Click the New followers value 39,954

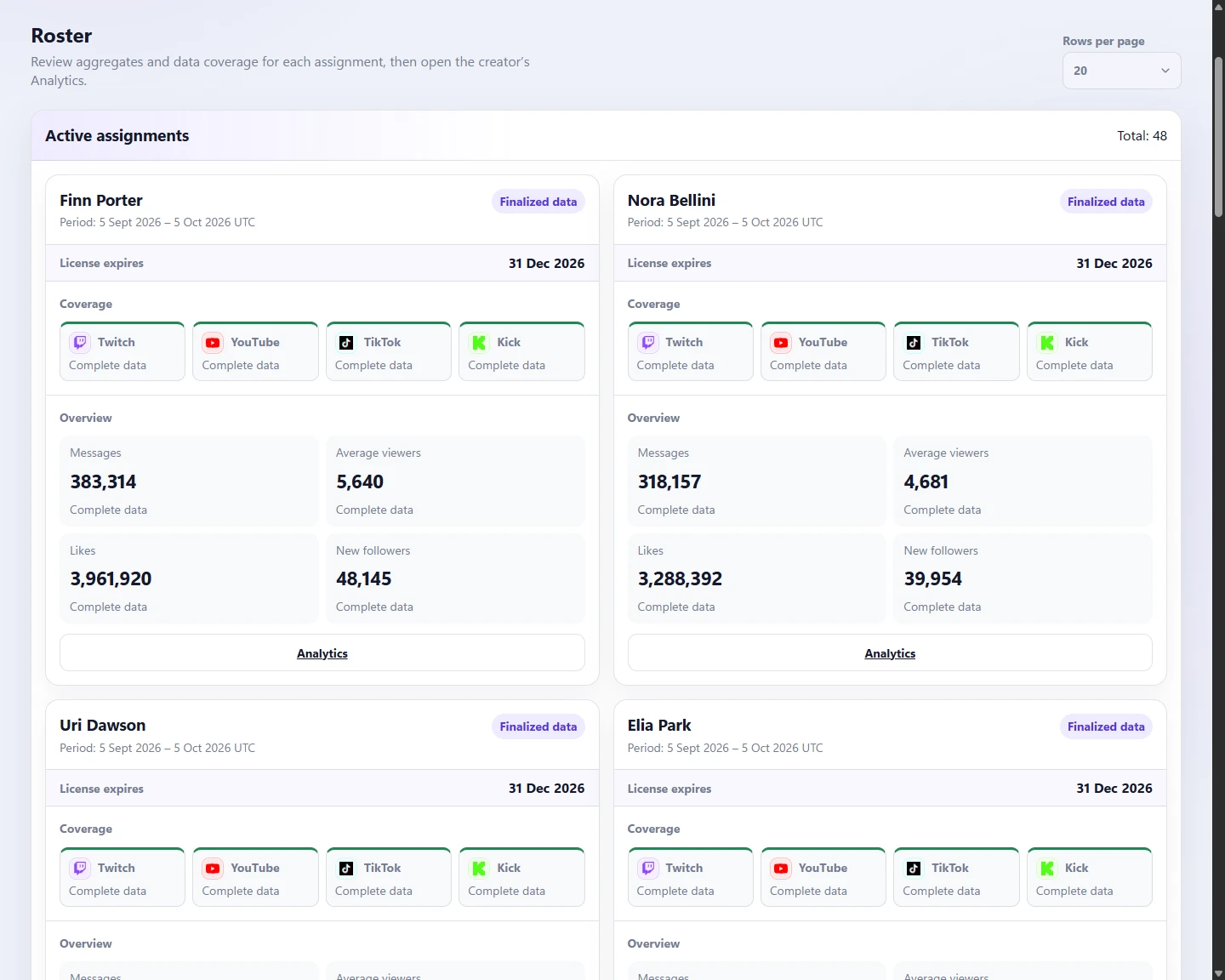(933, 579)
